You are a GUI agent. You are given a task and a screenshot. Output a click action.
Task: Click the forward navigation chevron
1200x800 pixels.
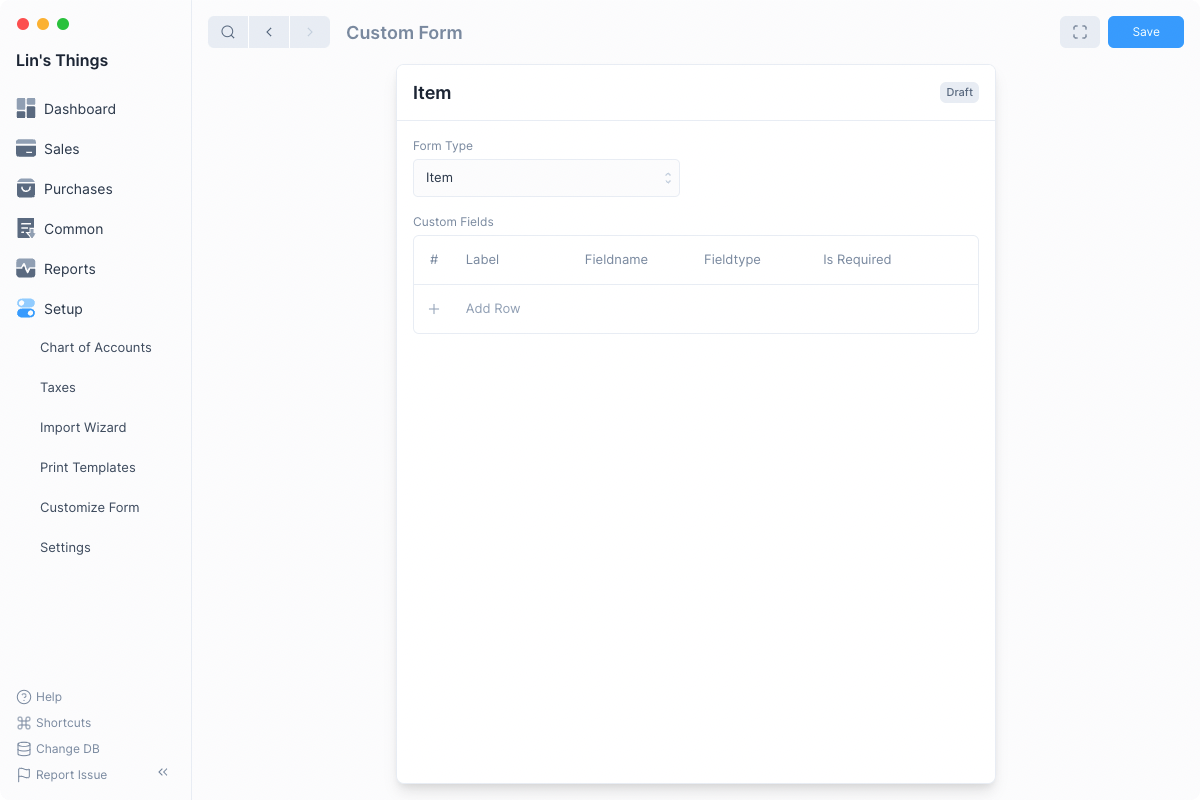click(x=310, y=32)
